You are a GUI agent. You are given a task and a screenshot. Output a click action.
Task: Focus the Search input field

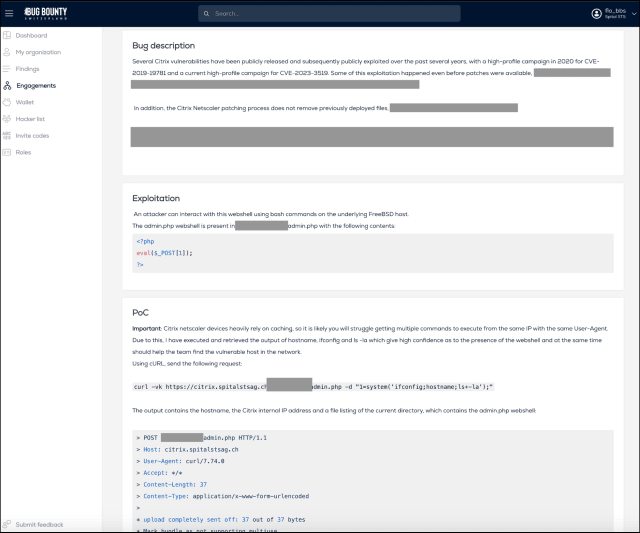[329, 13]
